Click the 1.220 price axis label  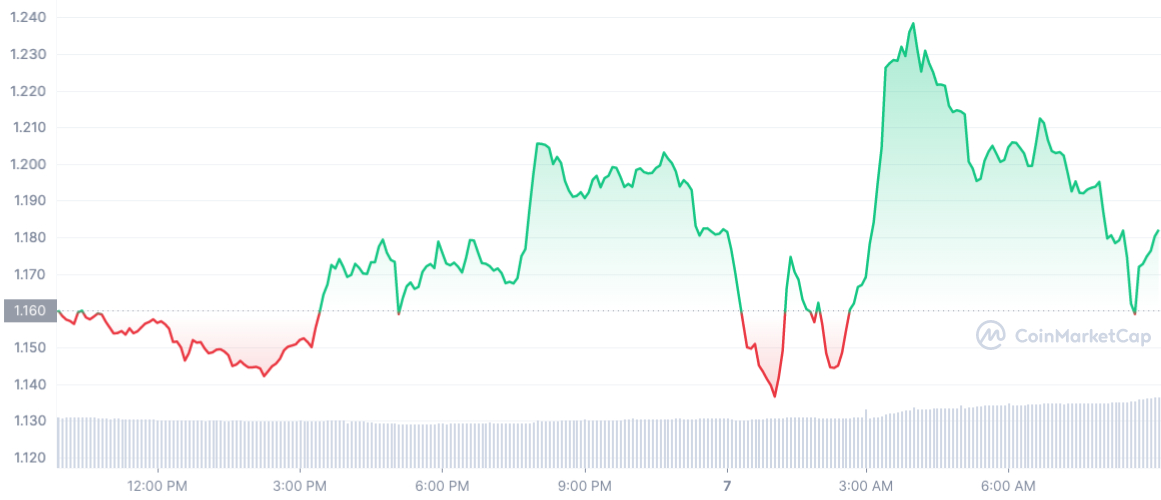click(27, 91)
